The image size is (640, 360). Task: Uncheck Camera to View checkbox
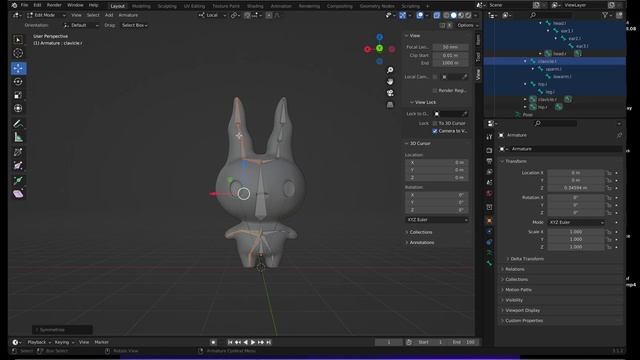(x=435, y=131)
